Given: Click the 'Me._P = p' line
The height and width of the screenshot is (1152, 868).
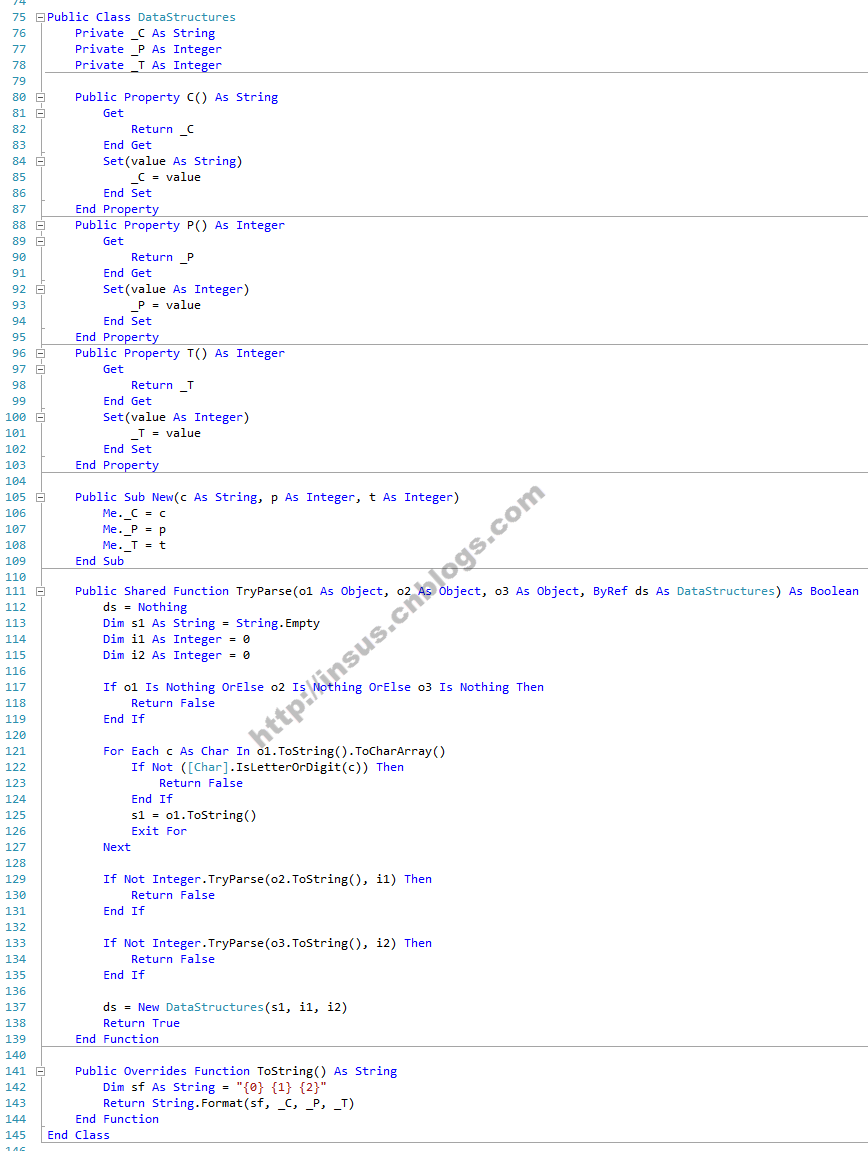Looking at the screenshot, I should tap(134, 530).
